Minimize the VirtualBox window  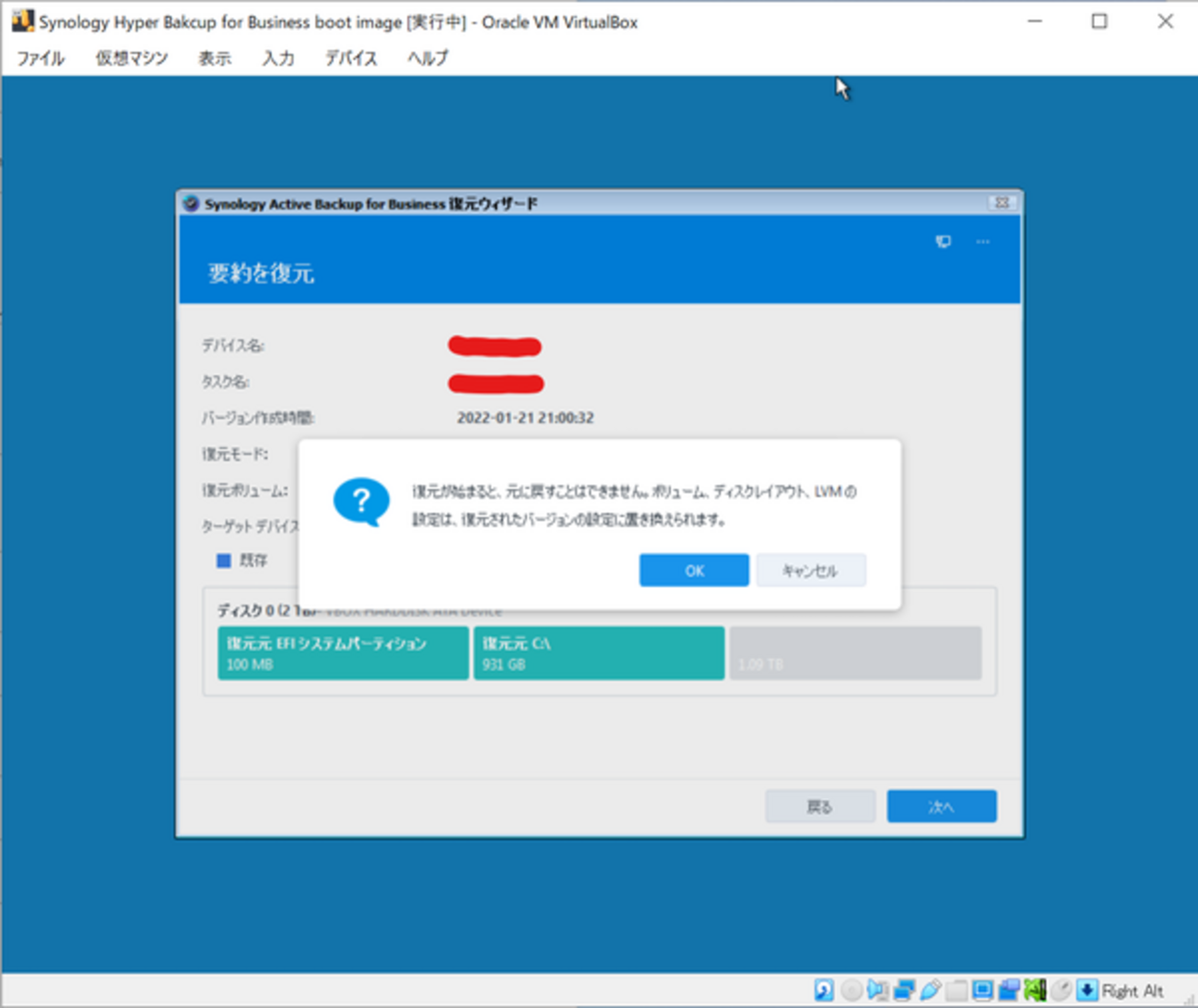click(x=1035, y=21)
